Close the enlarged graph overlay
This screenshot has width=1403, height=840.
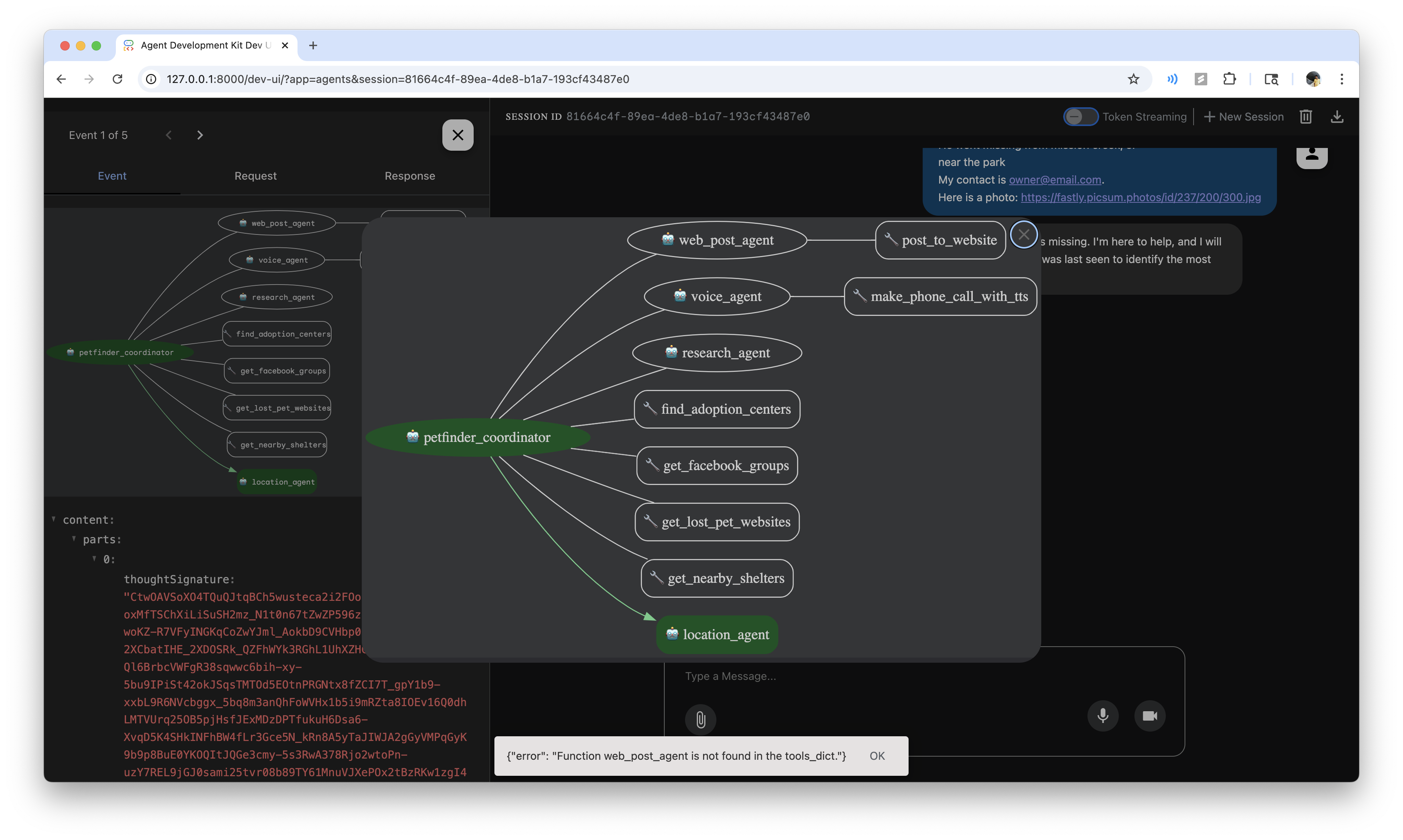pyautogui.click(x=1023, y=234)
